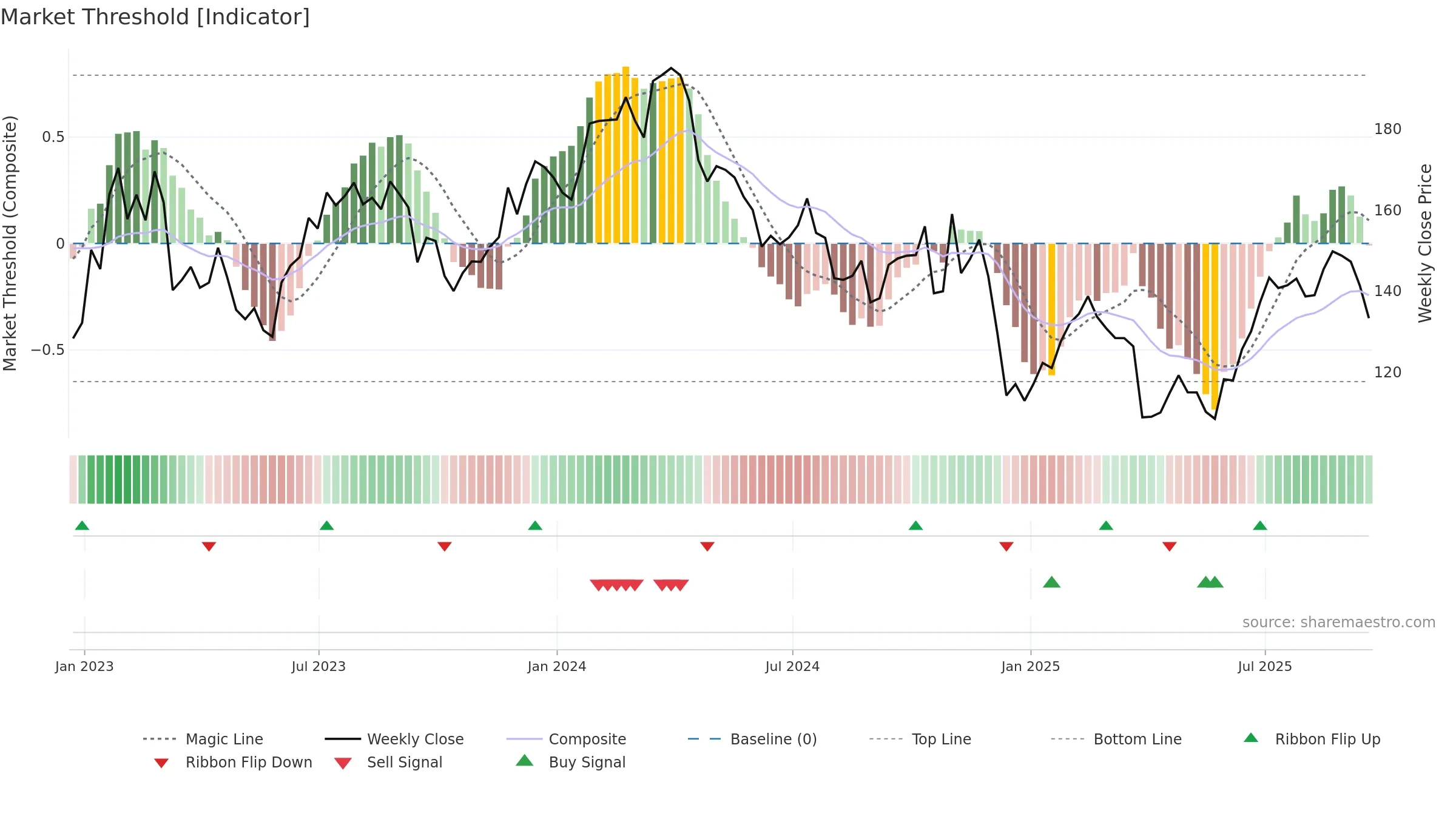Click the red Sell Signal legend triangle
1456x819 pixels.
coord(343,764)
